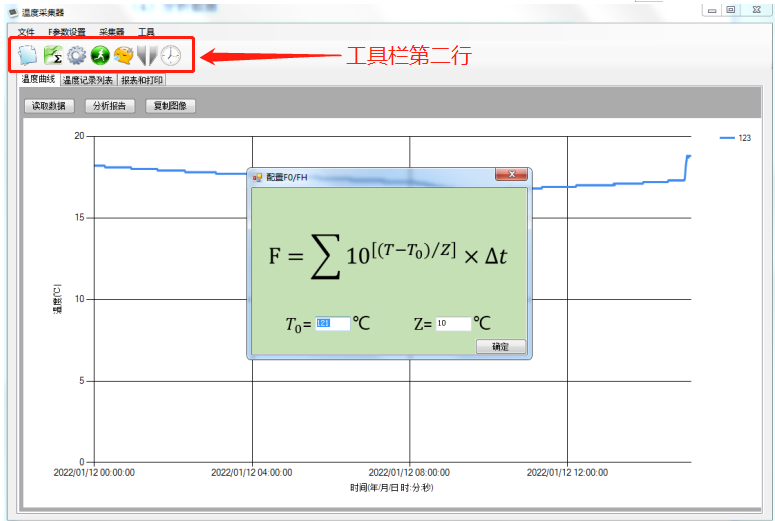
Task: Open the 文件 menu
Action: 26,32
